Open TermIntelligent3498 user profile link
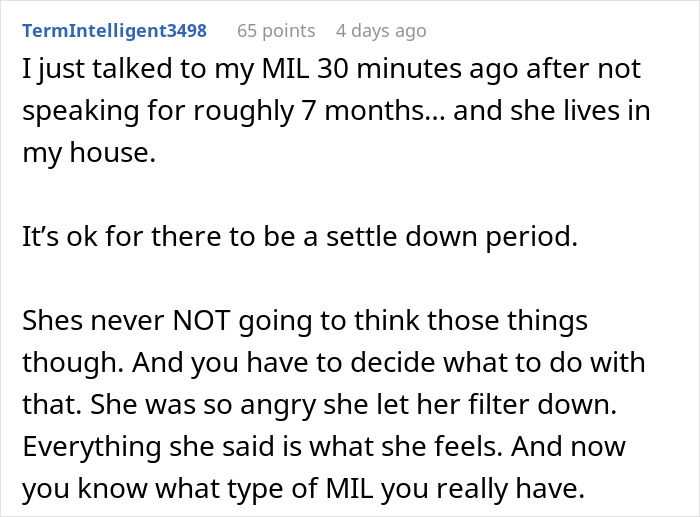The height and width of the screenshot is (517, 700). [114, 31]
